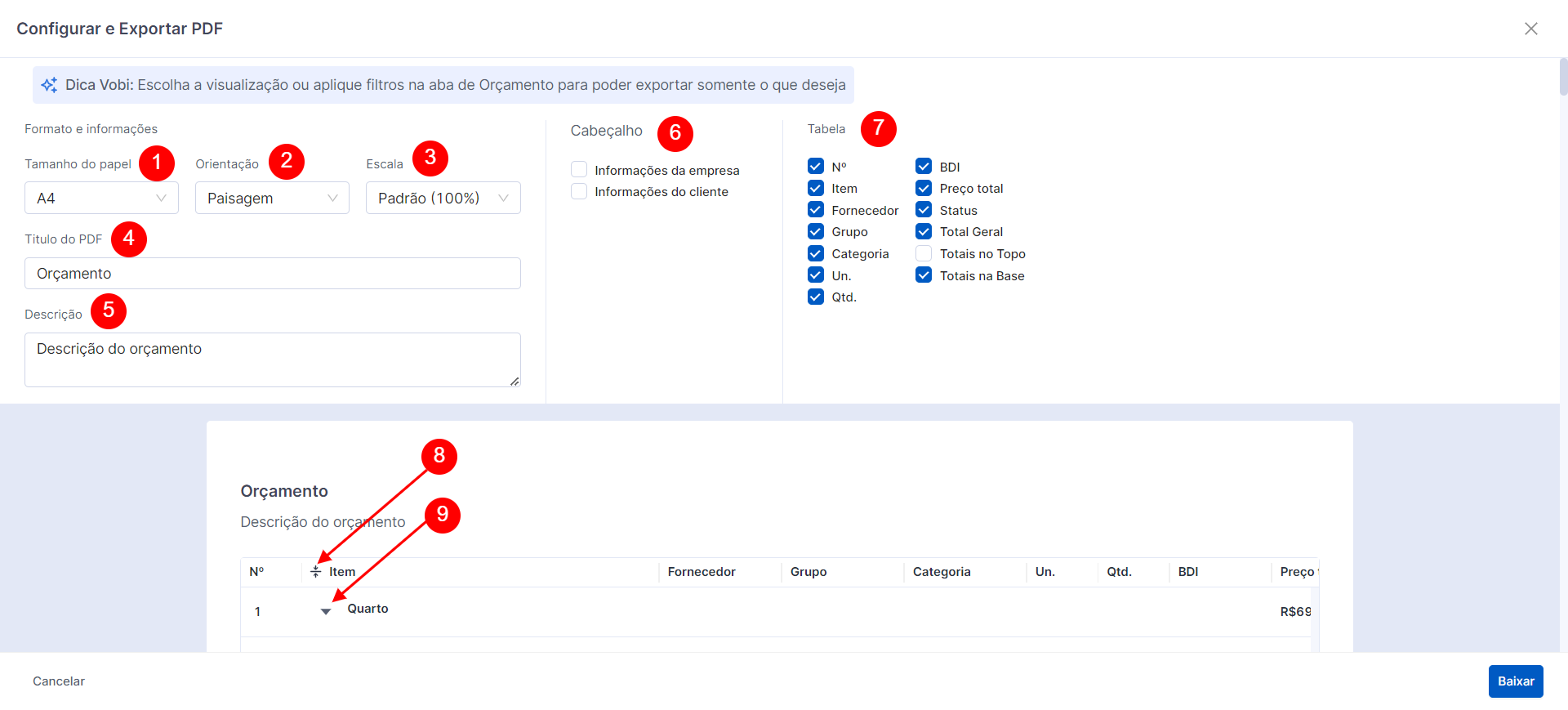Open the Tamanho do papel A4 dropdown
The image size is (1568, 710).
point(101,199)
